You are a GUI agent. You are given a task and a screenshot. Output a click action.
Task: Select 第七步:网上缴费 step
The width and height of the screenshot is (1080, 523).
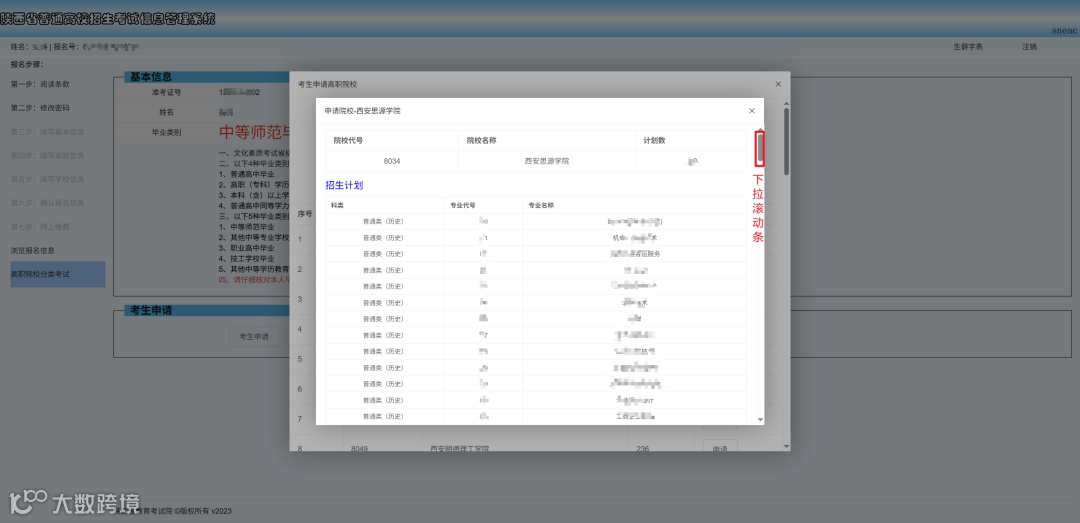40,227
